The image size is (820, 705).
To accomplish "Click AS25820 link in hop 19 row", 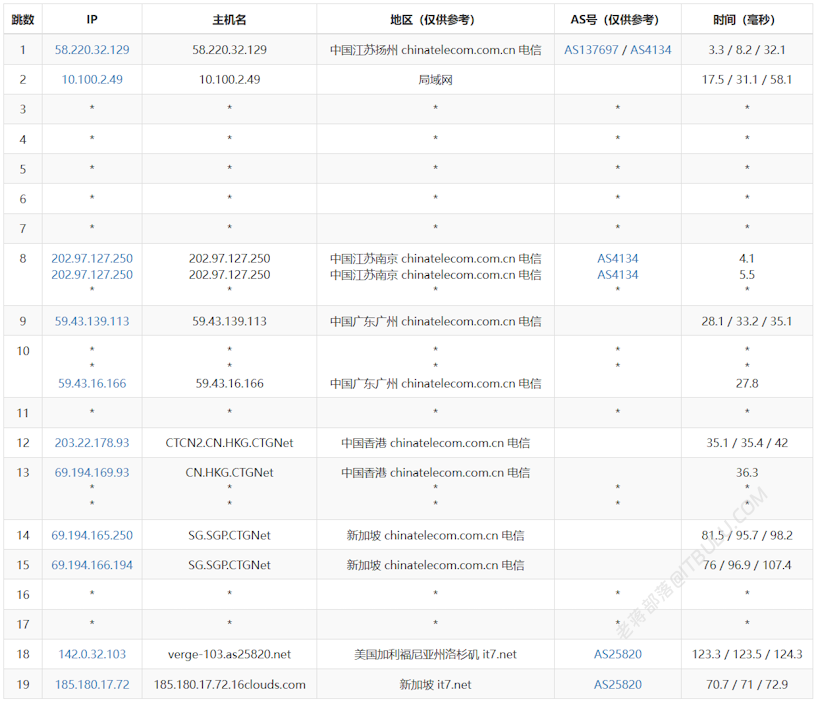I will pyautogui.click(x=618, y=684).
